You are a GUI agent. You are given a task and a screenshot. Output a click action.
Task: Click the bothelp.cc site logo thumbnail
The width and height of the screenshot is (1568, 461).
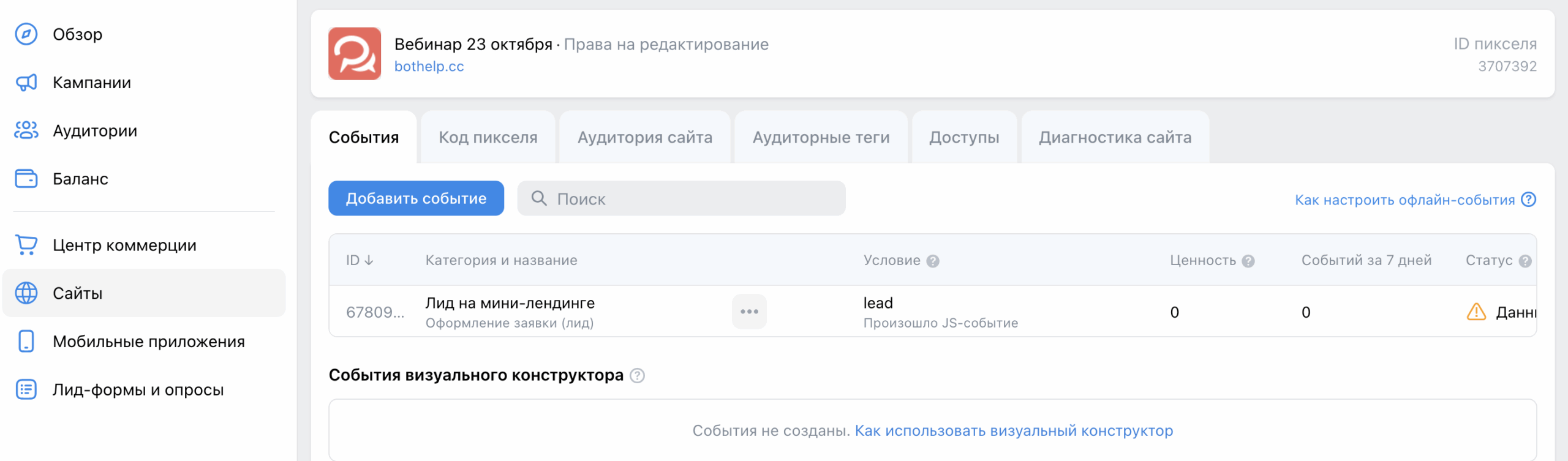tap(355, 54)
